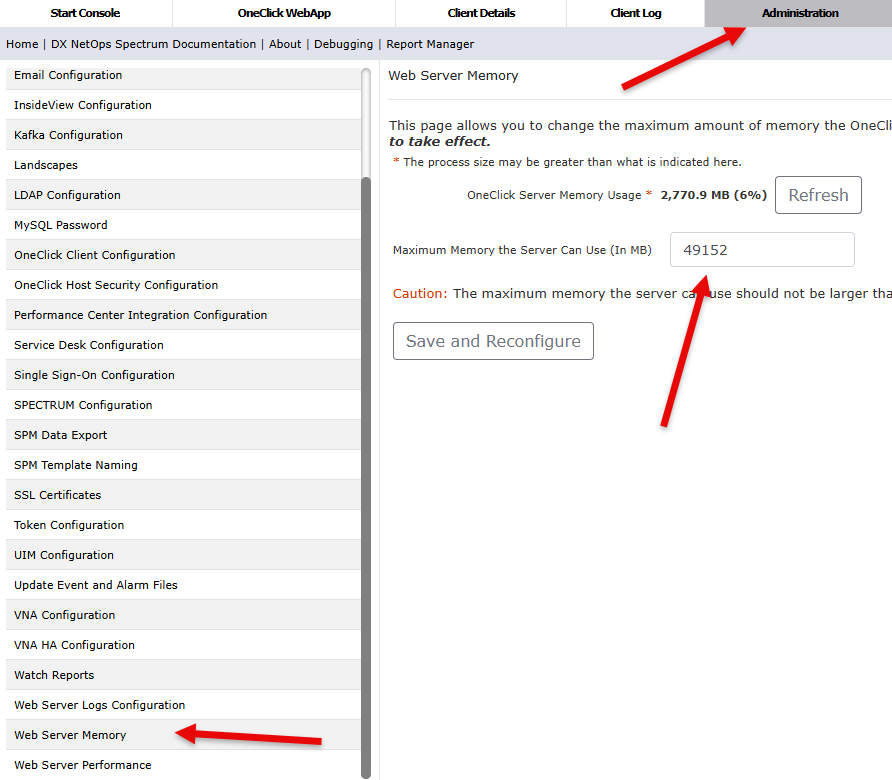Viewport: 892px width, 780px height.
Task: Switch to the Client Log tab
Action: click(x=635, y=13)
